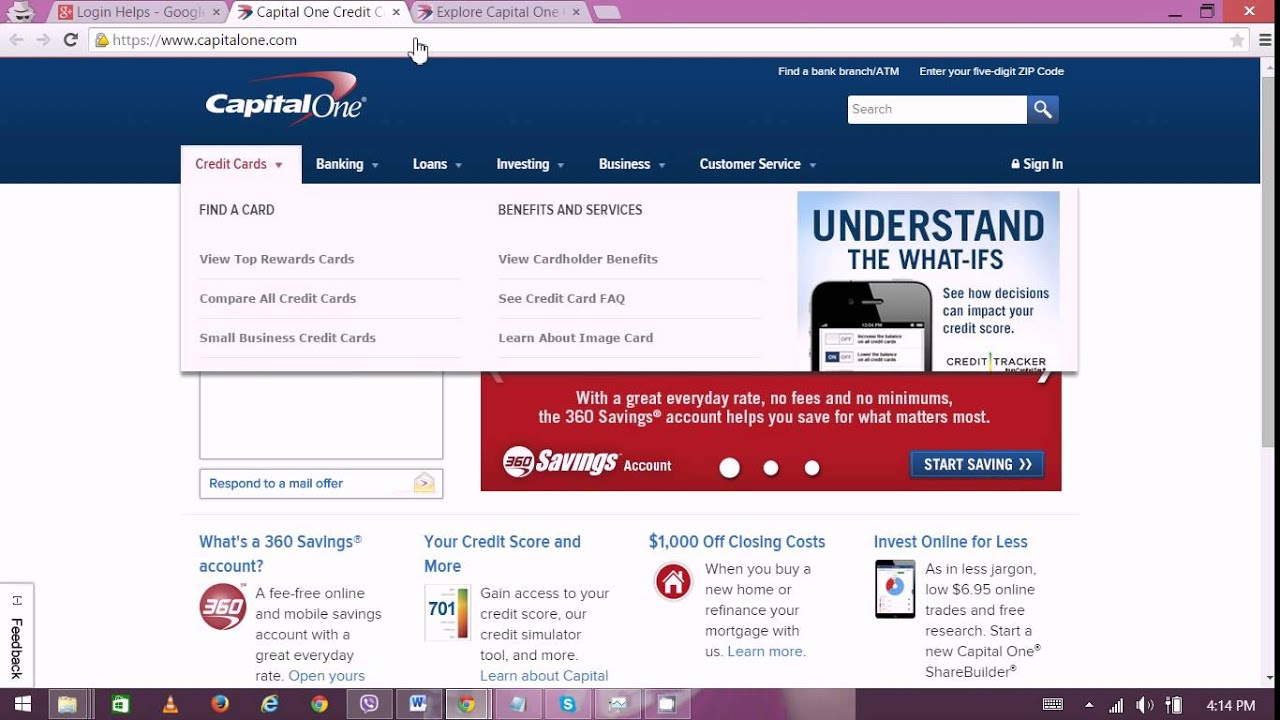This screenshot has height=720, width=1280.
Task: Open View Top Rewards Cards
Action: click(277, 259)
